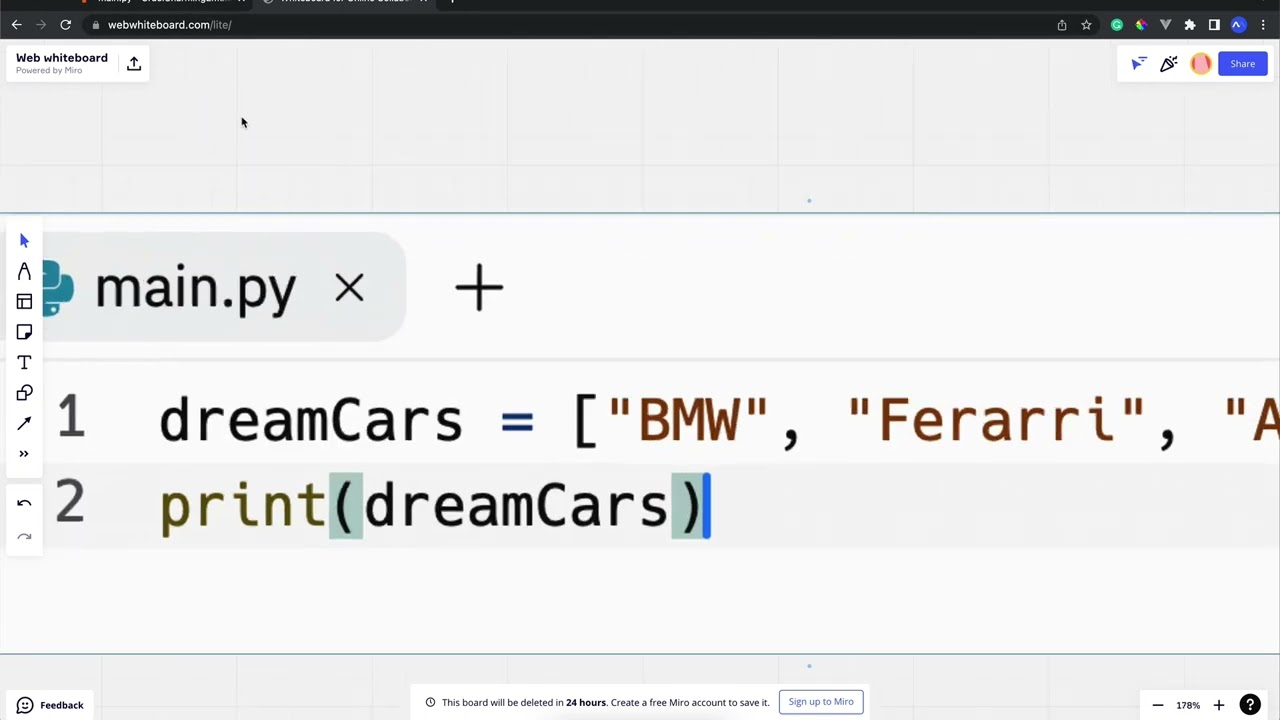This screenshot has height=720, width=1280.
Task: Click the 178% zoom level
Action: pos(1188,706)
